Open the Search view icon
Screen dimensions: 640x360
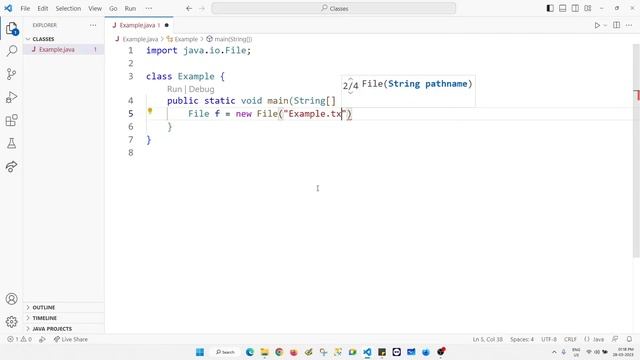pos(12,51)
